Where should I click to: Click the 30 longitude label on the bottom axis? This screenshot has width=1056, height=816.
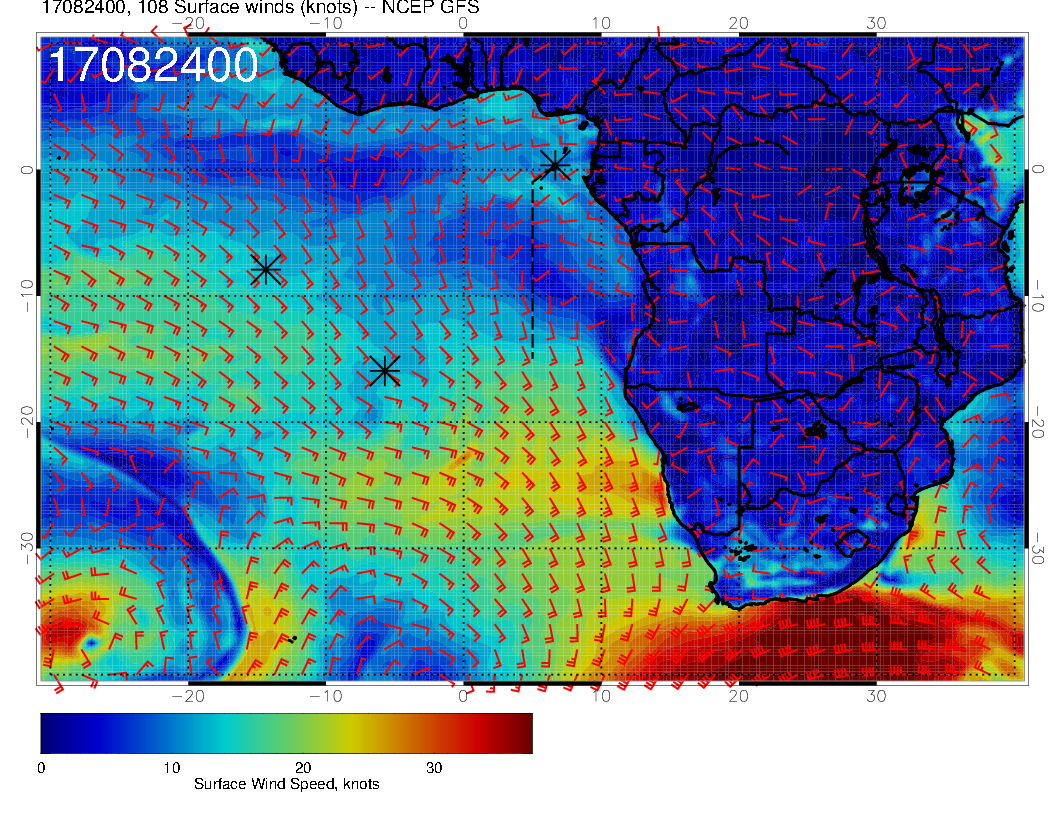click(x=876, y=696)
